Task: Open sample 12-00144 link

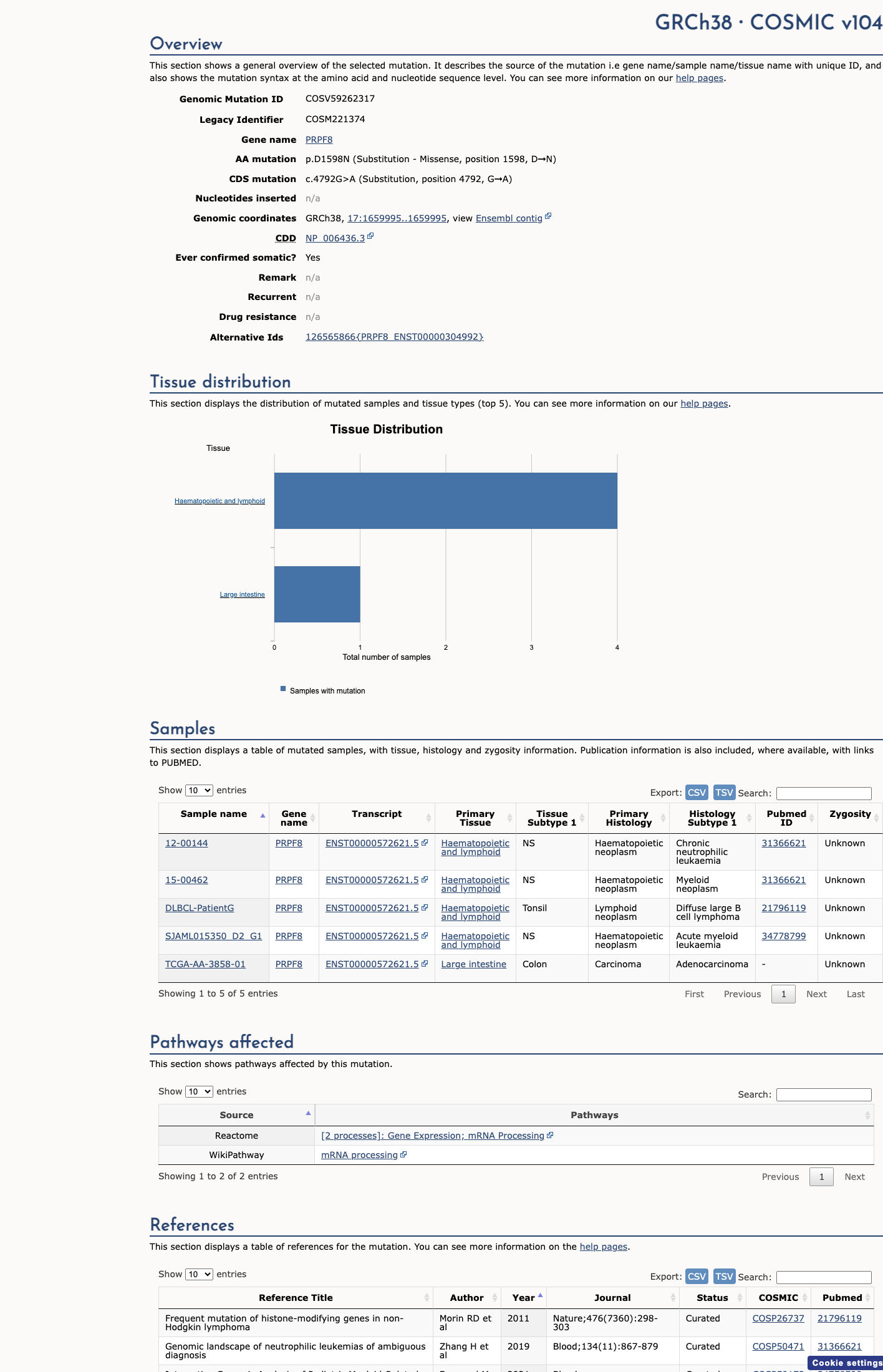Action: pyautogui.click(x=186, y=843)
